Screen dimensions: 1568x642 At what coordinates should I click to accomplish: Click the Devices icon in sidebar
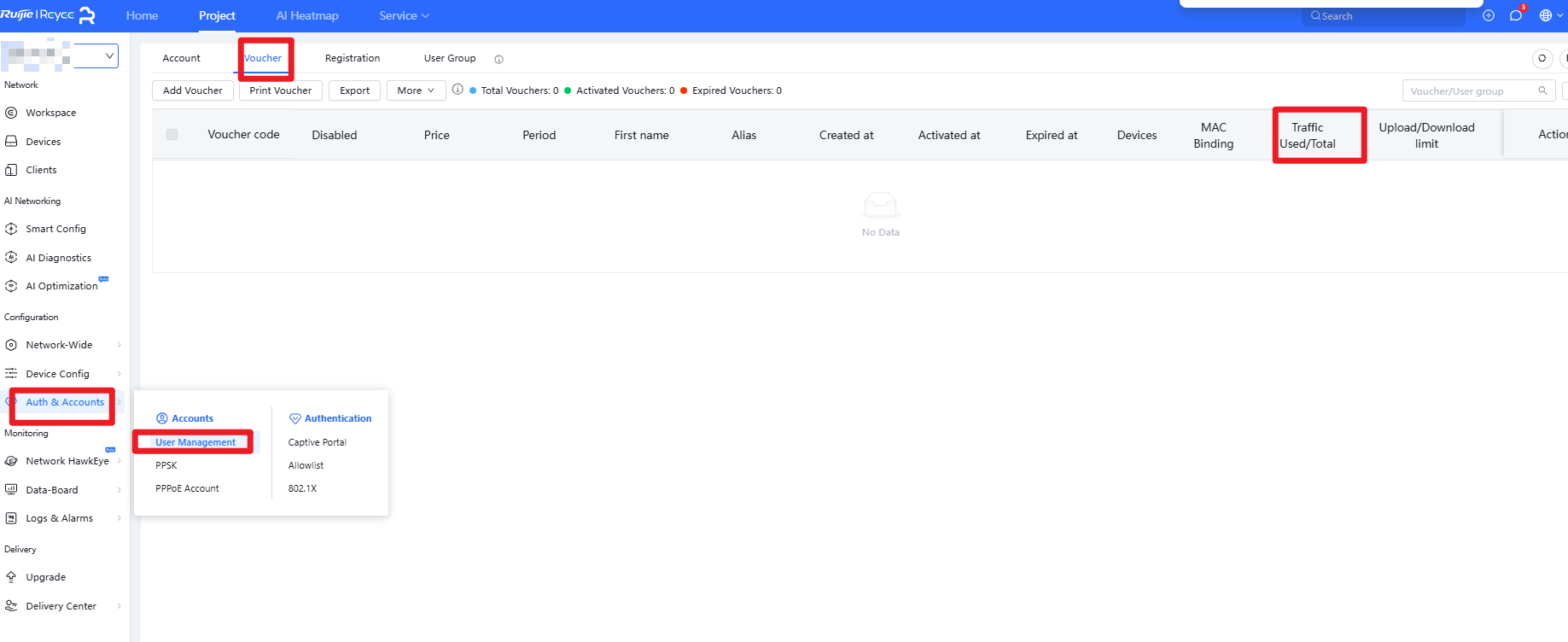click(x=11, y=142)
